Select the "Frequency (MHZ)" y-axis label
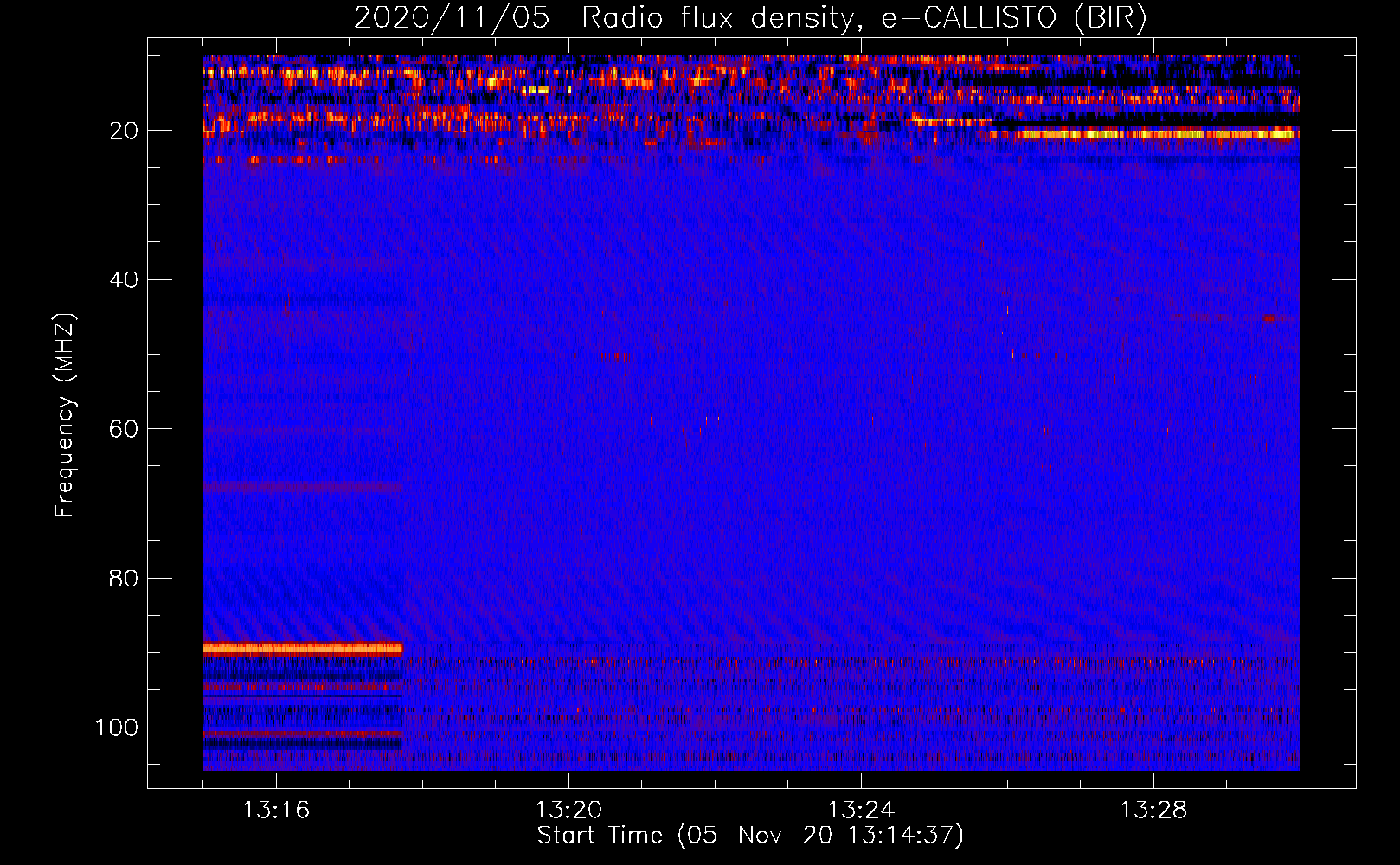This screenshot has height=865, width=1400. click(65, 415)
